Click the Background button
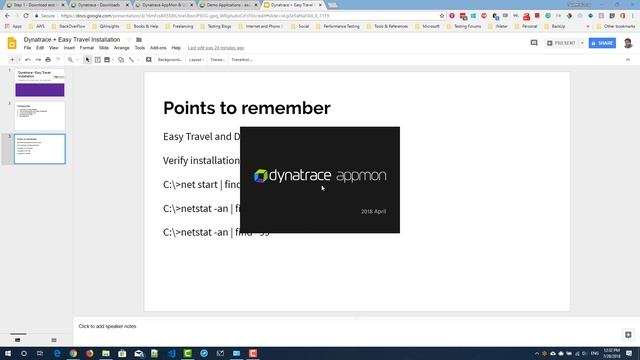 [169, 60]
